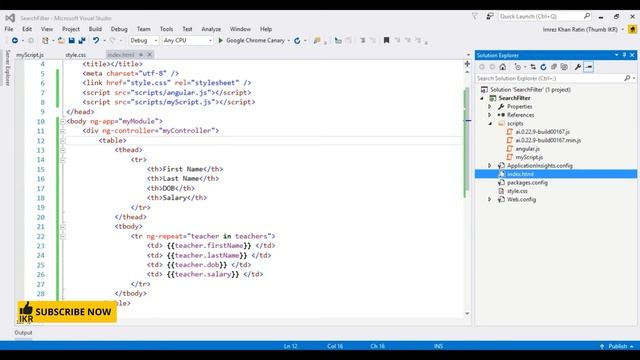
Task: Collapse the body tag outlining on line 10
Action: (62, 121)
